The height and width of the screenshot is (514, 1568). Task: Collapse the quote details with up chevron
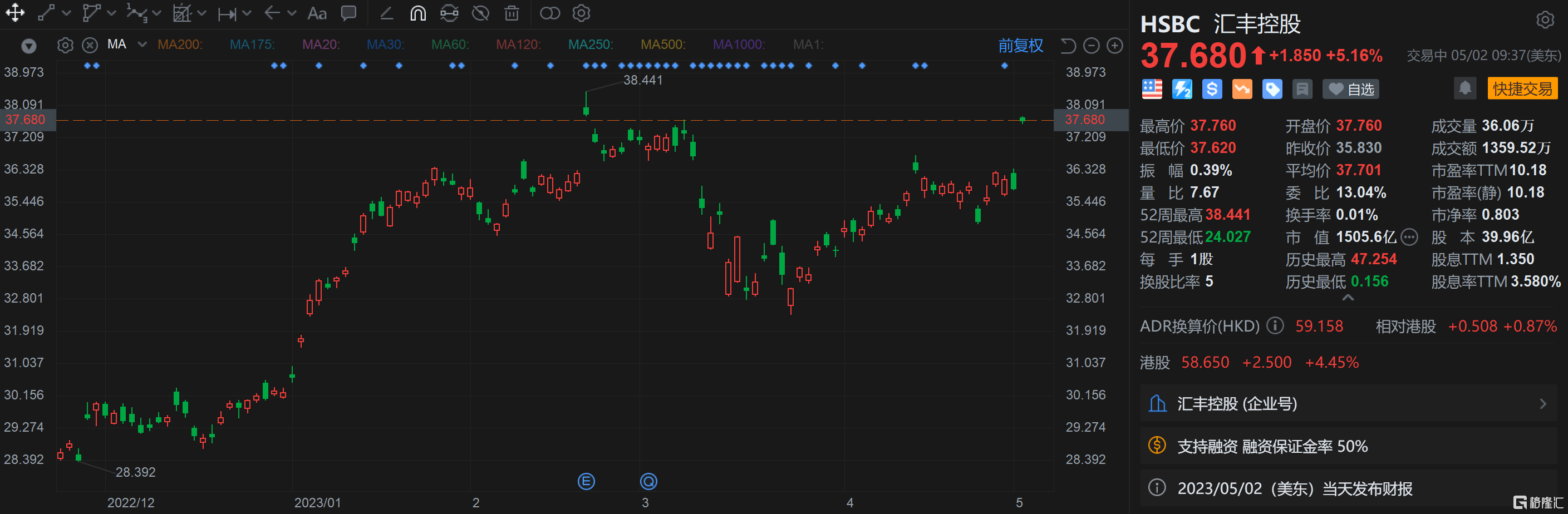pos(1348,298)
